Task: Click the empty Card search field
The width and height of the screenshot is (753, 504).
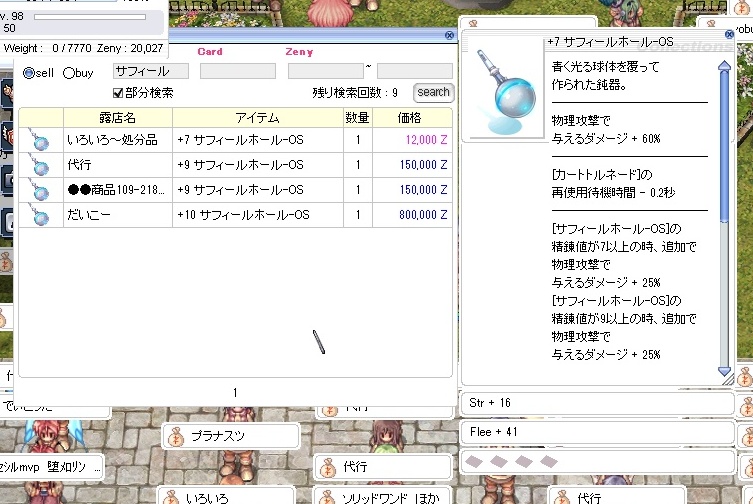Action: click(238, 71)
